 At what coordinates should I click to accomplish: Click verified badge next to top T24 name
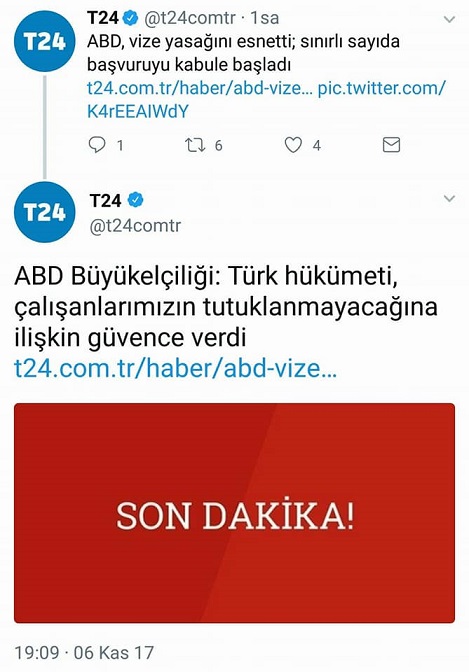[131, 18]
